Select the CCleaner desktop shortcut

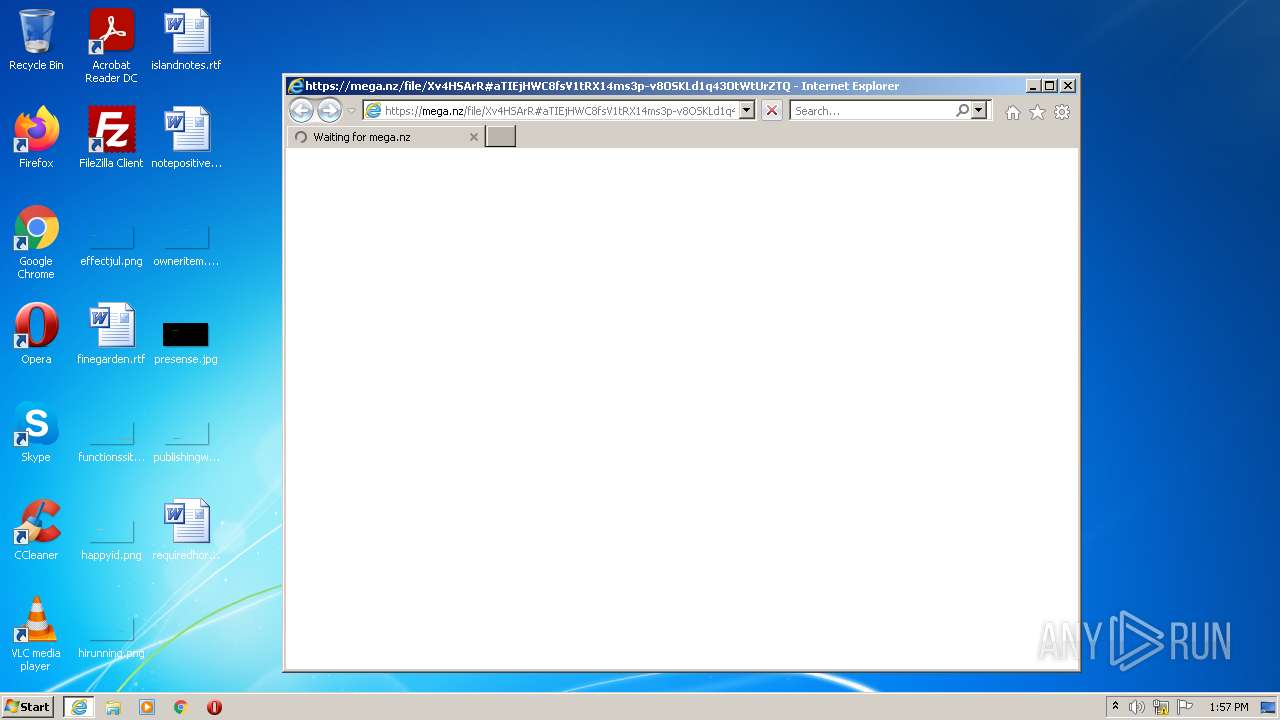click(x=36, y=530)
